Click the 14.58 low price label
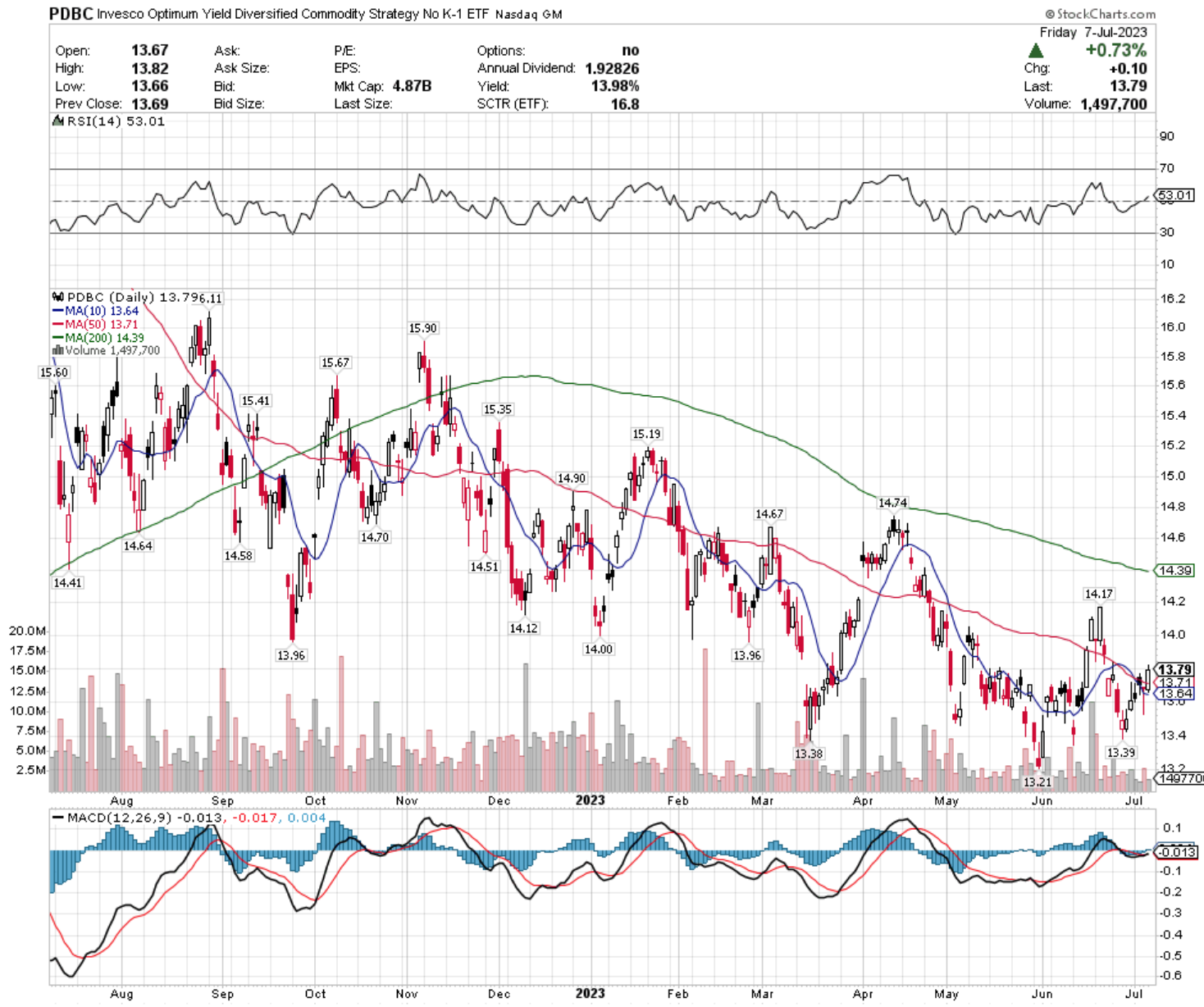The width and height of the screenshot is (1204, 1007). click(239, 555)
